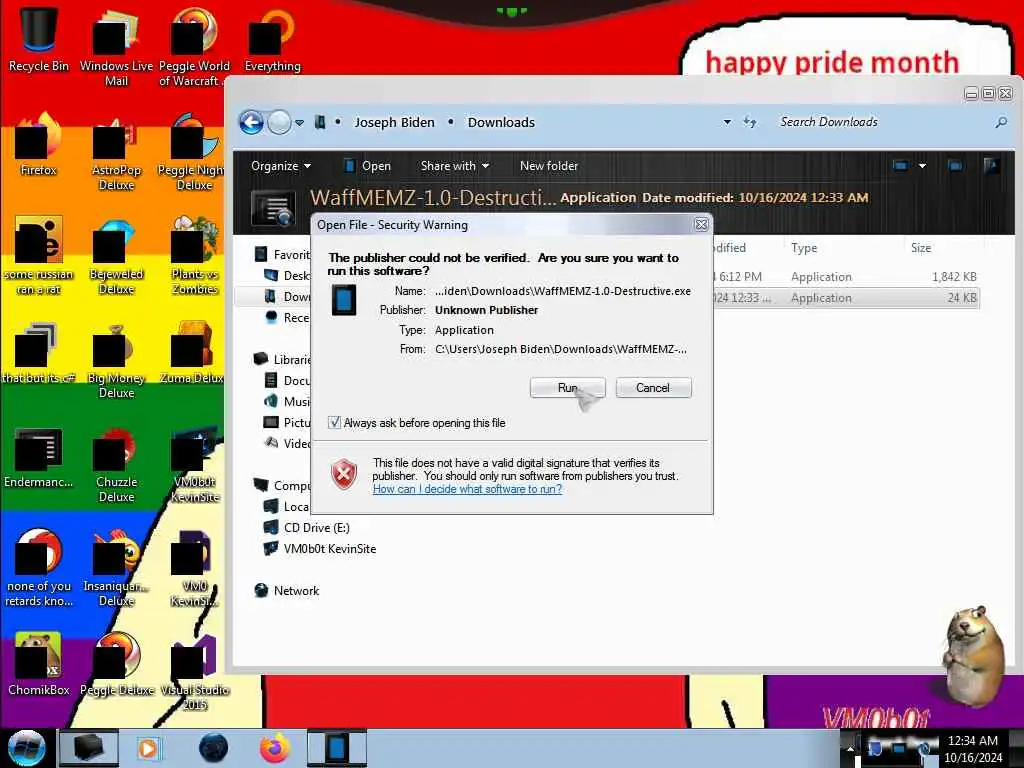Select Network in the navigation pane

point(296,590)
